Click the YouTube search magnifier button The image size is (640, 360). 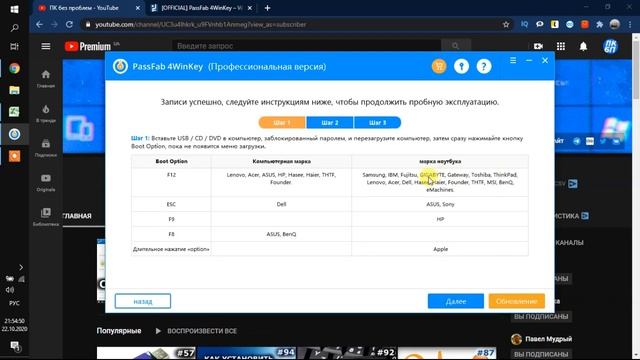tap(456, 46)
